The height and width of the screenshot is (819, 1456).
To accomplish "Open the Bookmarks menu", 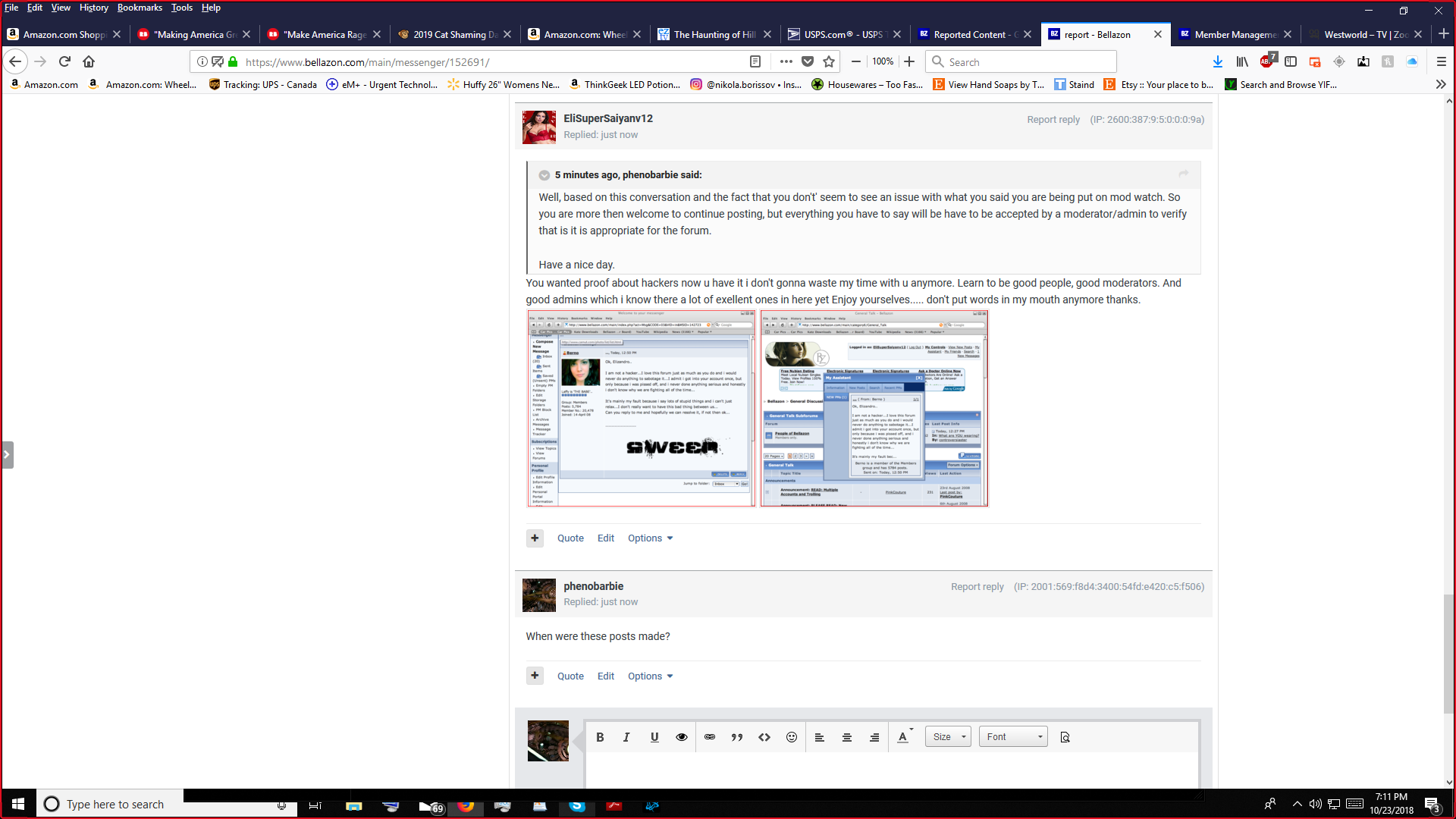I will click(140, 8).
